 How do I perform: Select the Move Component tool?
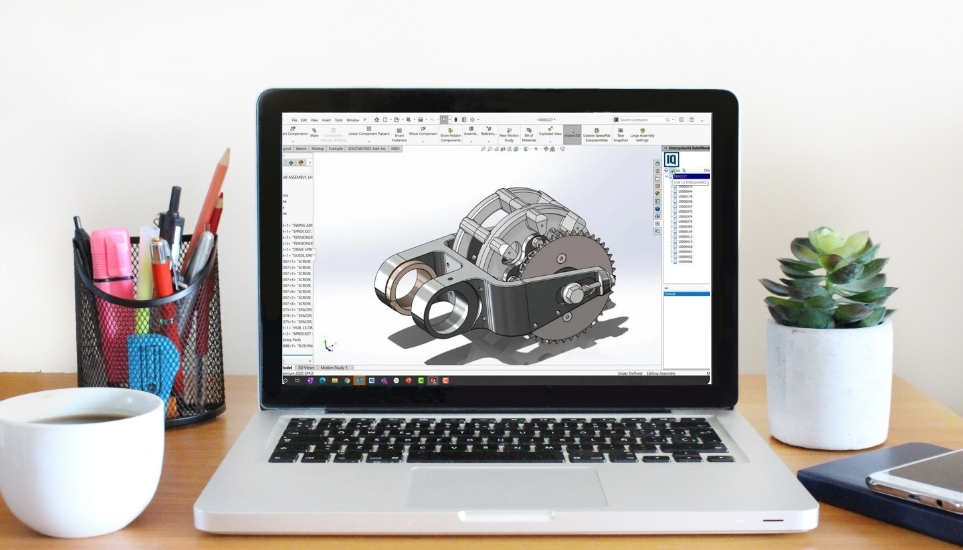[x=422, y=129]
